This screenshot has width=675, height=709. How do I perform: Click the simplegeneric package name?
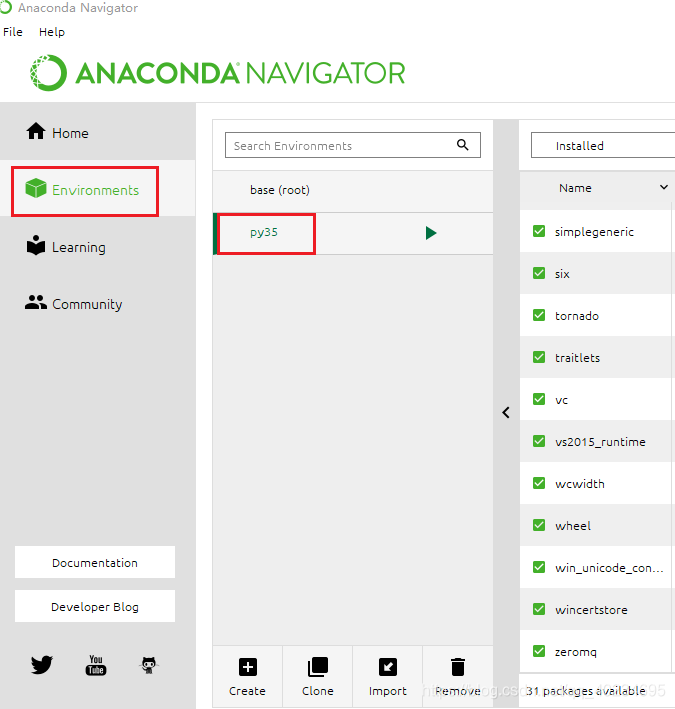[594, 232]
